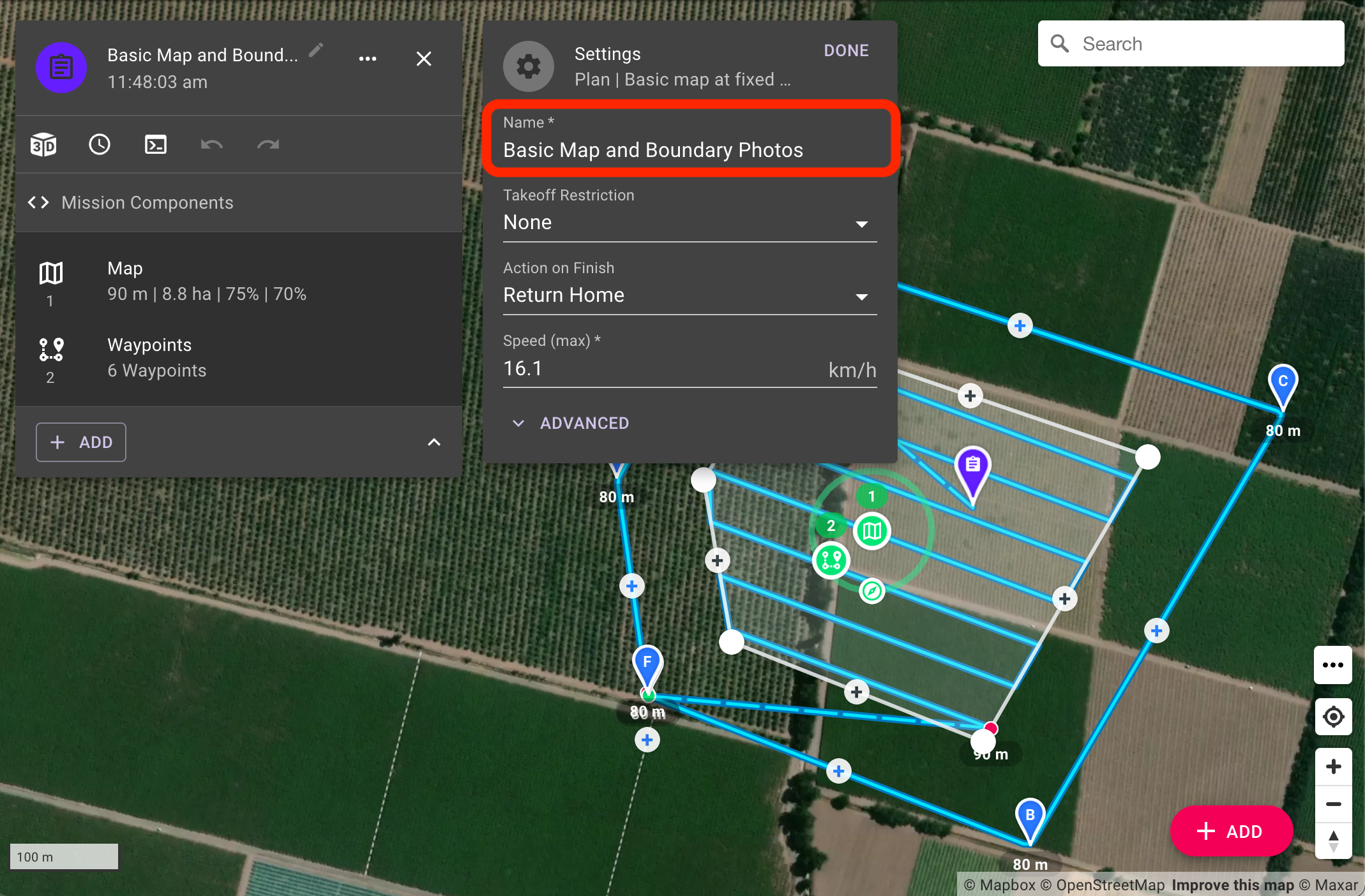Open the 3D view
This screenshot has height=896, width=1365.
pos(43,145)
